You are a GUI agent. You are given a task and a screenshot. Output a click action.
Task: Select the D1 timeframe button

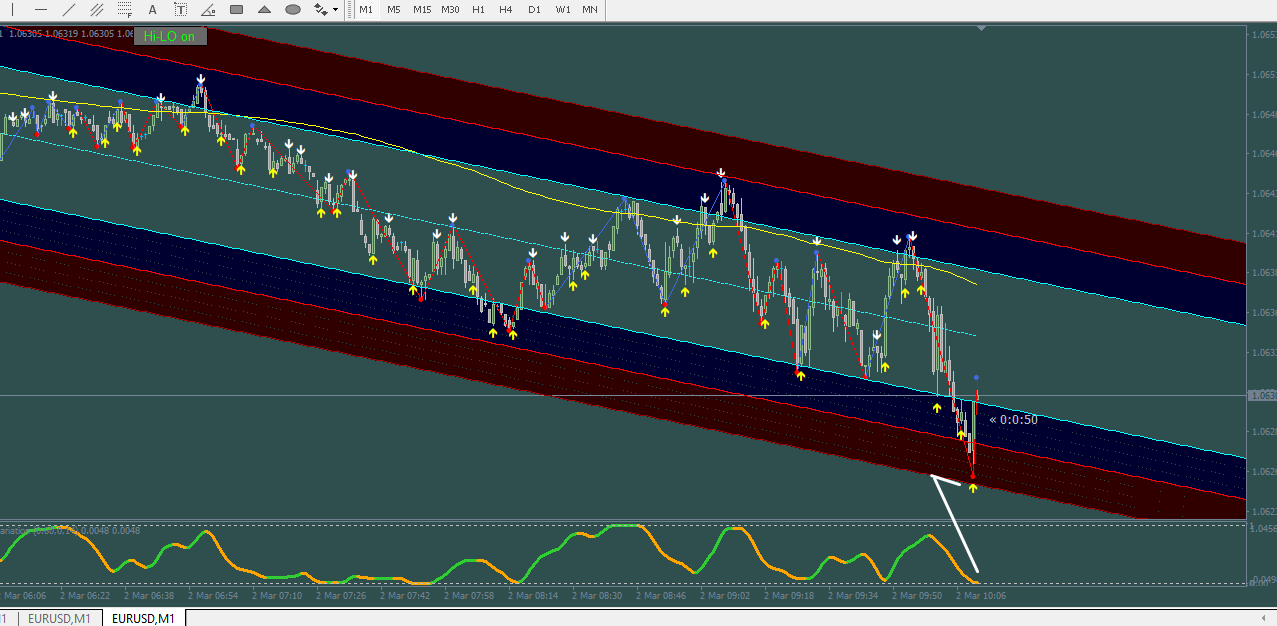(x=534, y=10)
